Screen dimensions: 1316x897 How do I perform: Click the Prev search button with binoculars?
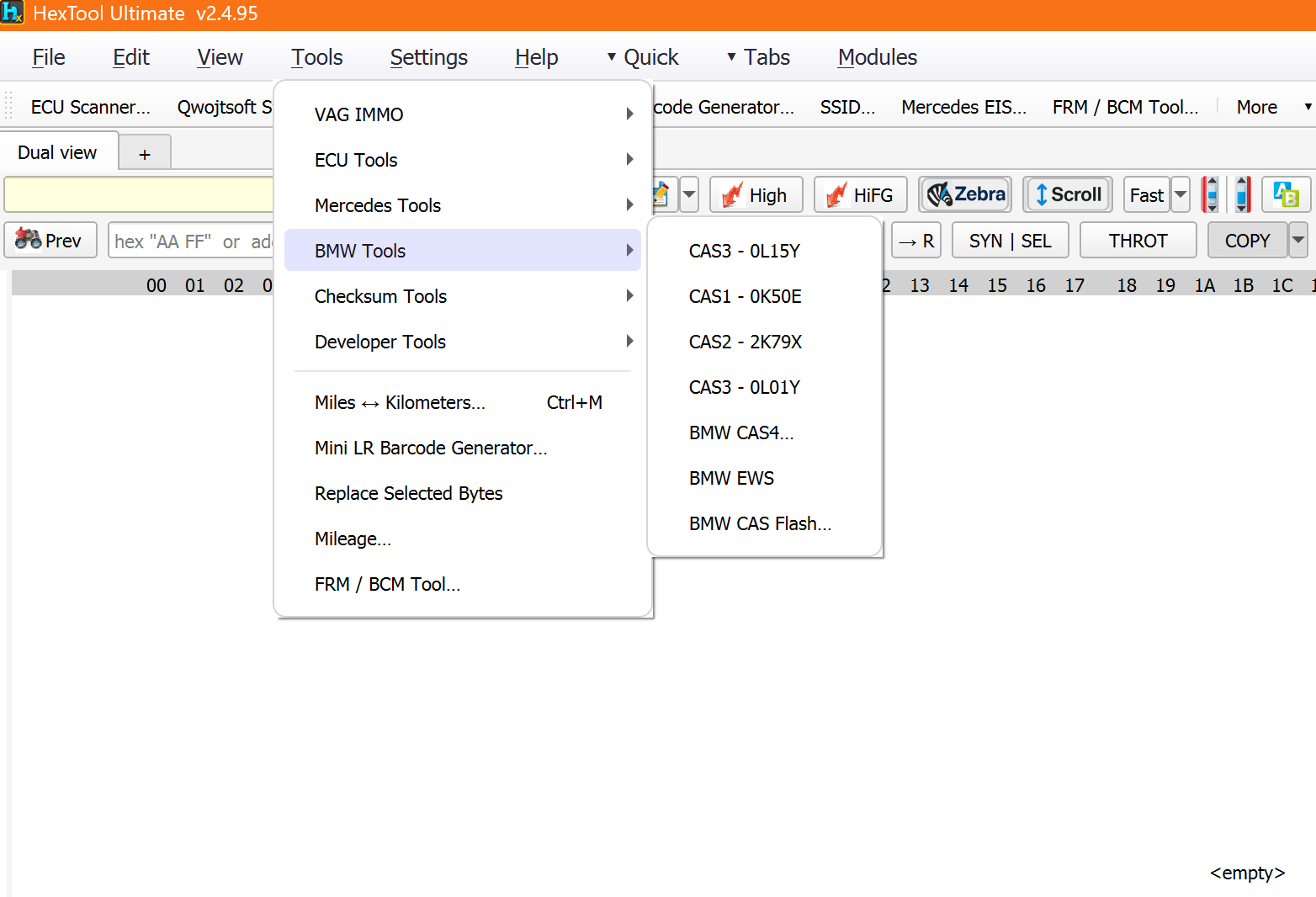point(50,240)
